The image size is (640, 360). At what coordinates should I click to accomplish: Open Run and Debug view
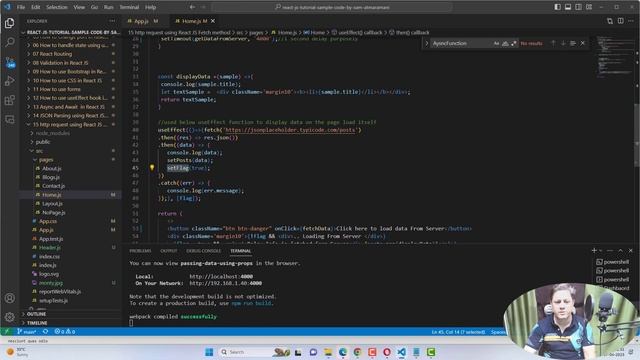(9, 81)
